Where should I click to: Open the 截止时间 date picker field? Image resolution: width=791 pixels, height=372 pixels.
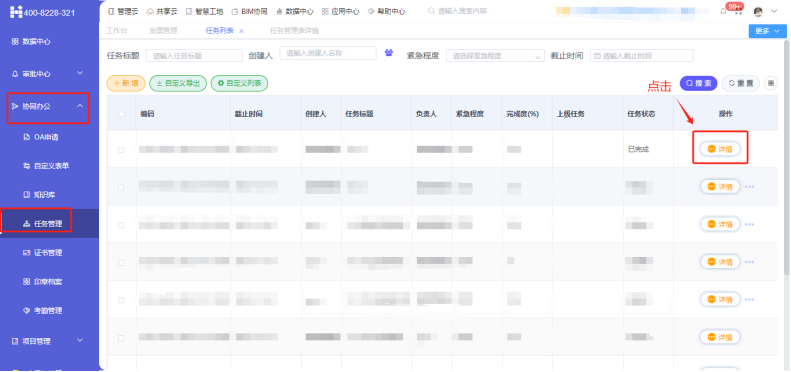pyautogui.click(x=641, y=56)
